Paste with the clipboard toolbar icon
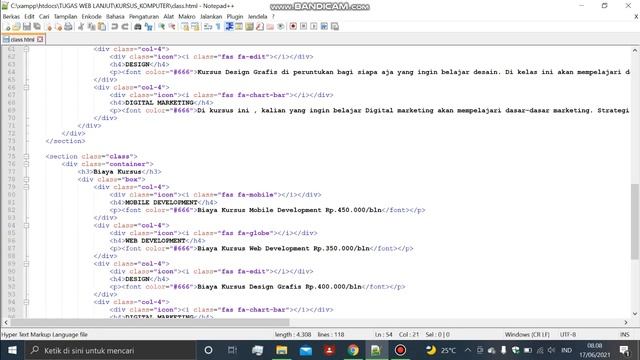640x360 pixels. pos(102,27)
